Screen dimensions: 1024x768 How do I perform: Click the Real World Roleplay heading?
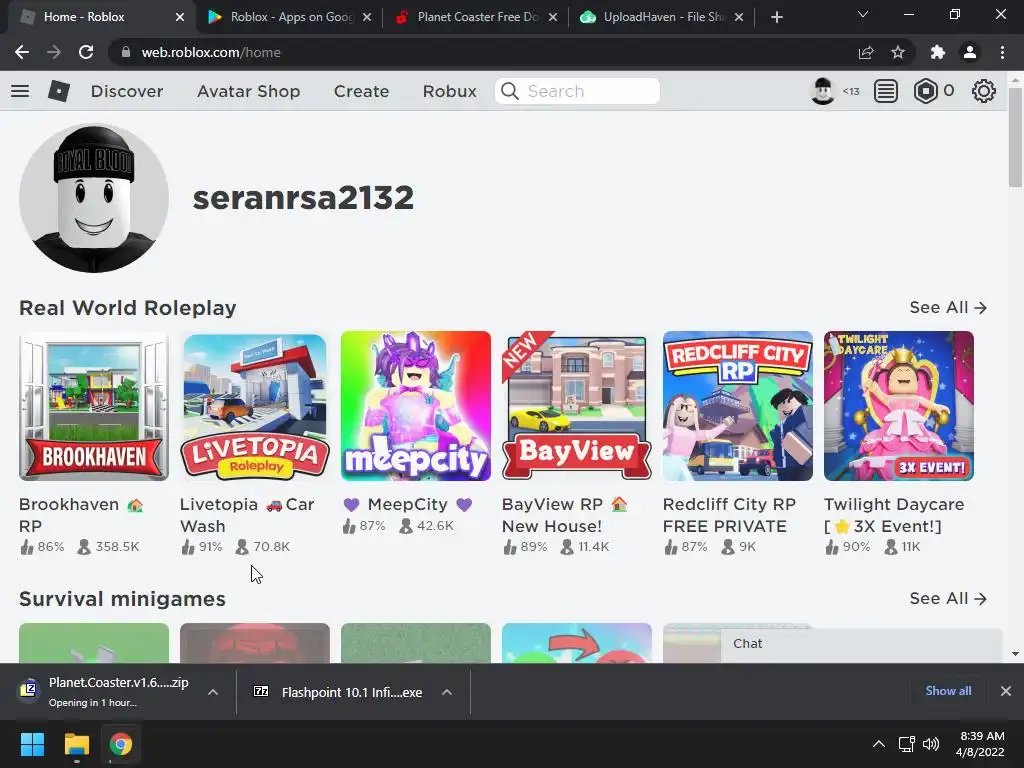click(127, 308)
